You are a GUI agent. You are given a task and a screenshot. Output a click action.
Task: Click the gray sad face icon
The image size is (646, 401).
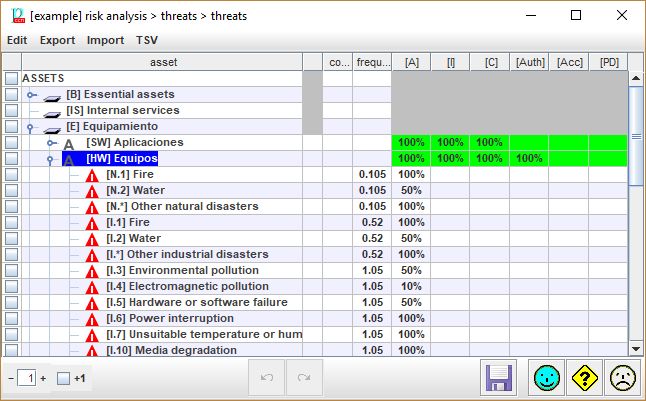623,379
